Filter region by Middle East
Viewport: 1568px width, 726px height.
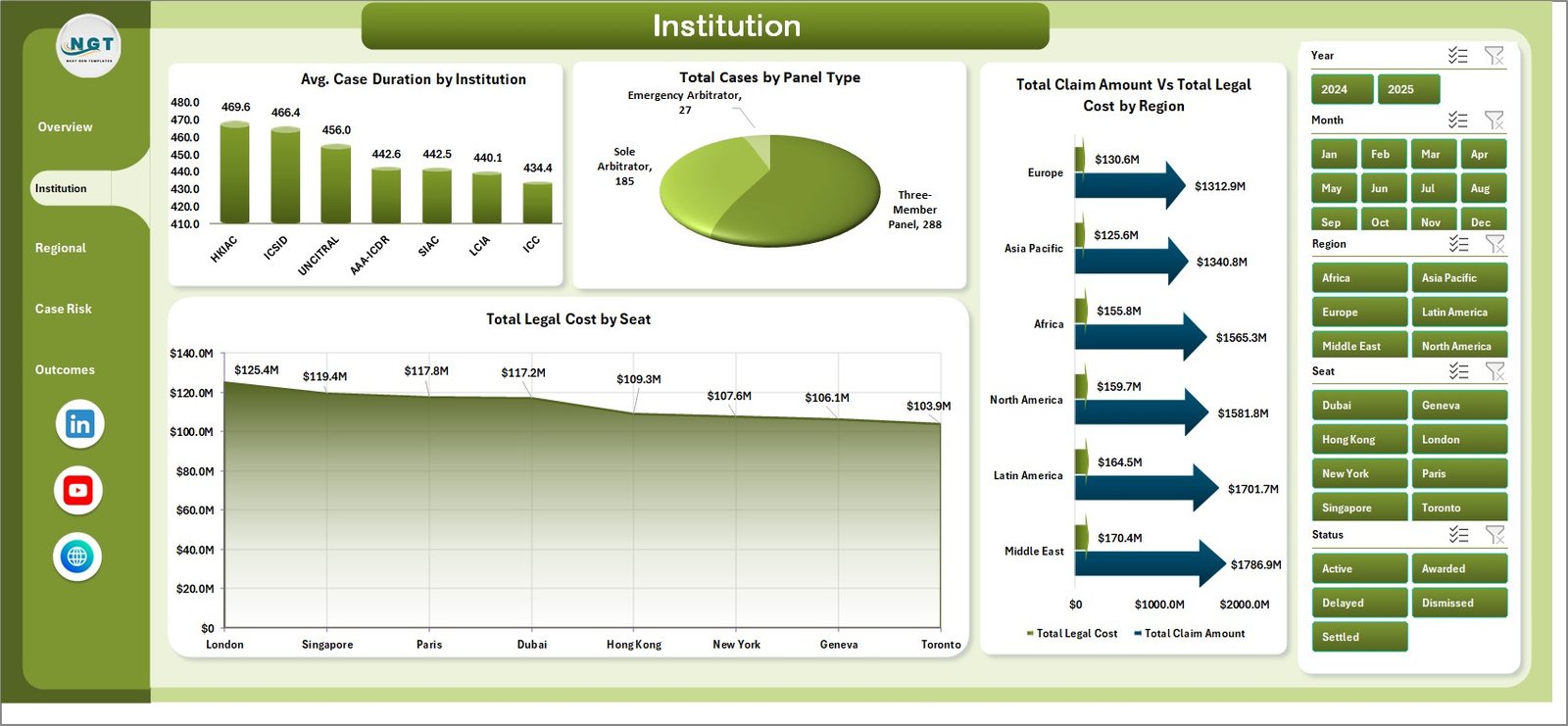[1359, 344]
